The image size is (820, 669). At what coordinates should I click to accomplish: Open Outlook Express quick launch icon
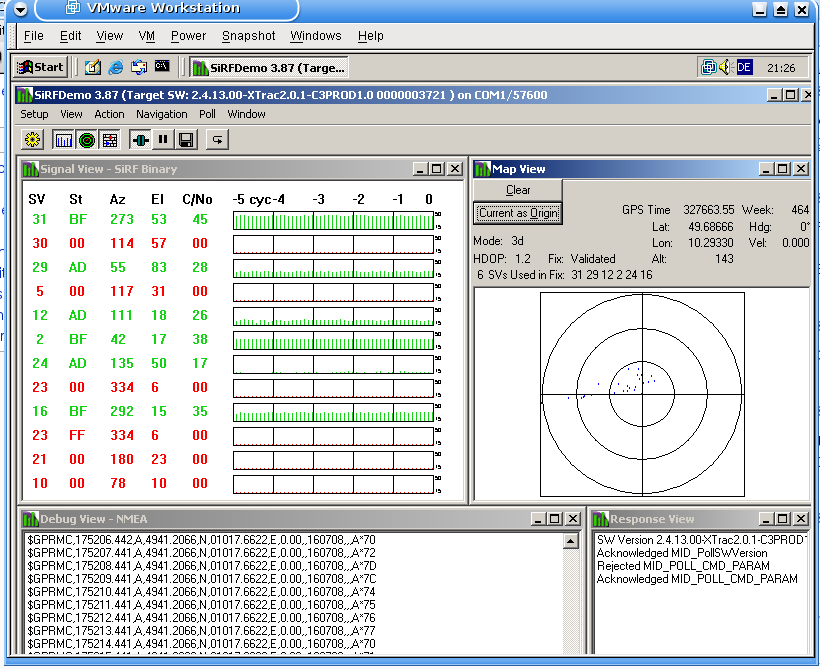[x=139, y=67]
